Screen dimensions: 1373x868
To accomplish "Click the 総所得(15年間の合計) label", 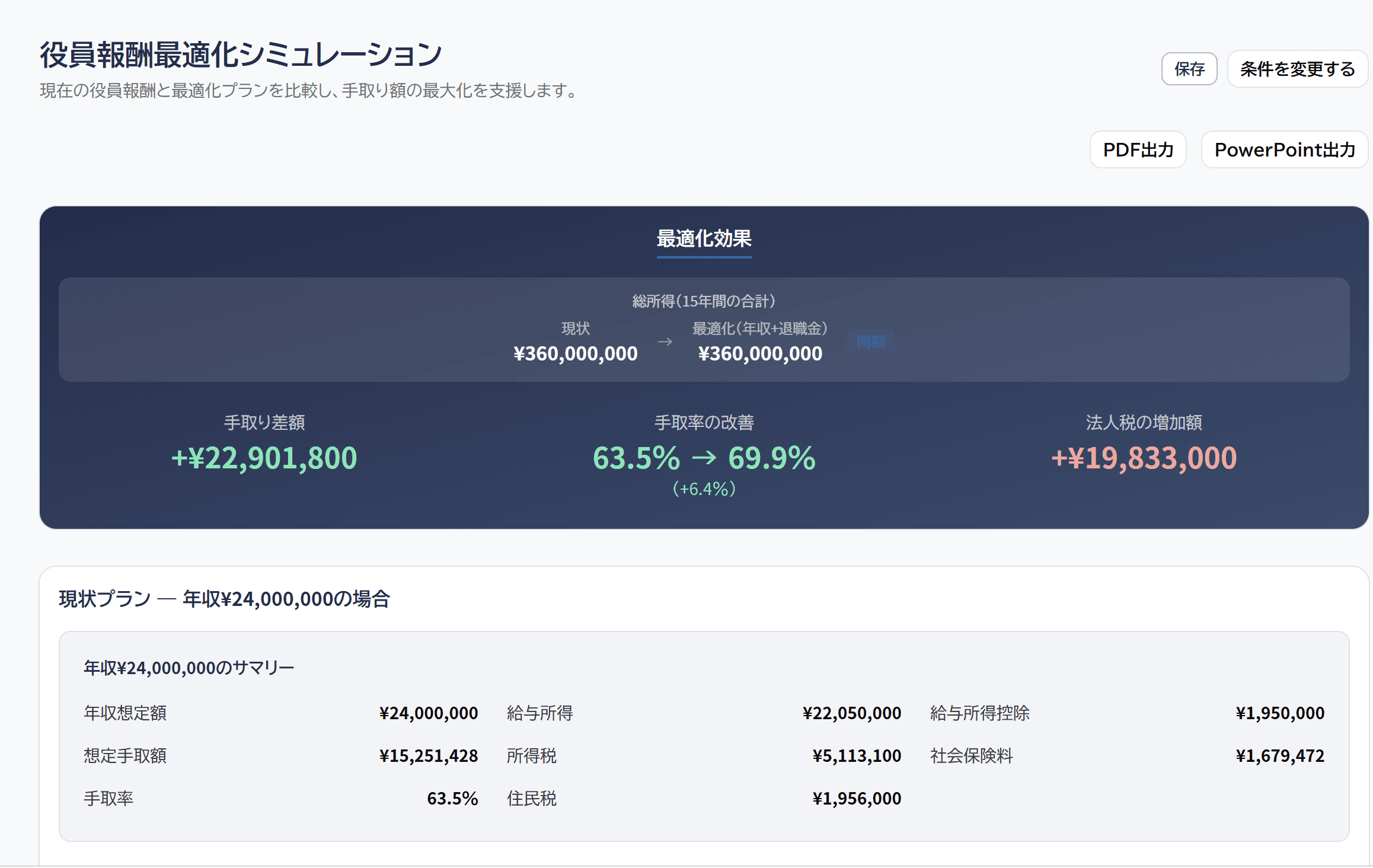I will point(704,301).
